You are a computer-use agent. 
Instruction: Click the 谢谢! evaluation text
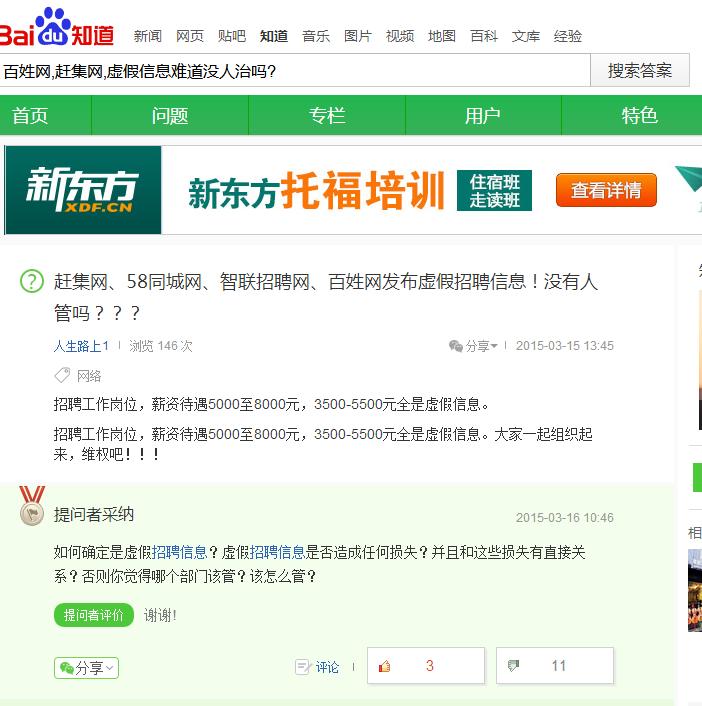point(160,615)
